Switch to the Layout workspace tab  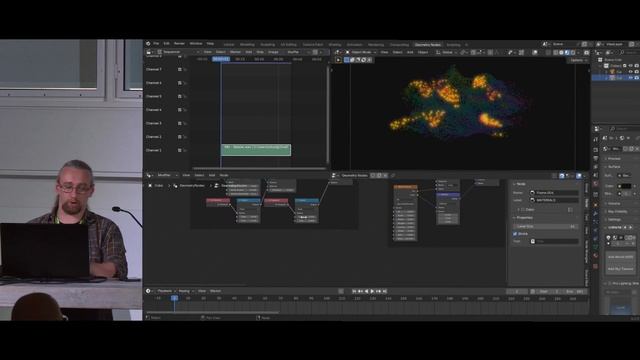tap(229, 44)
